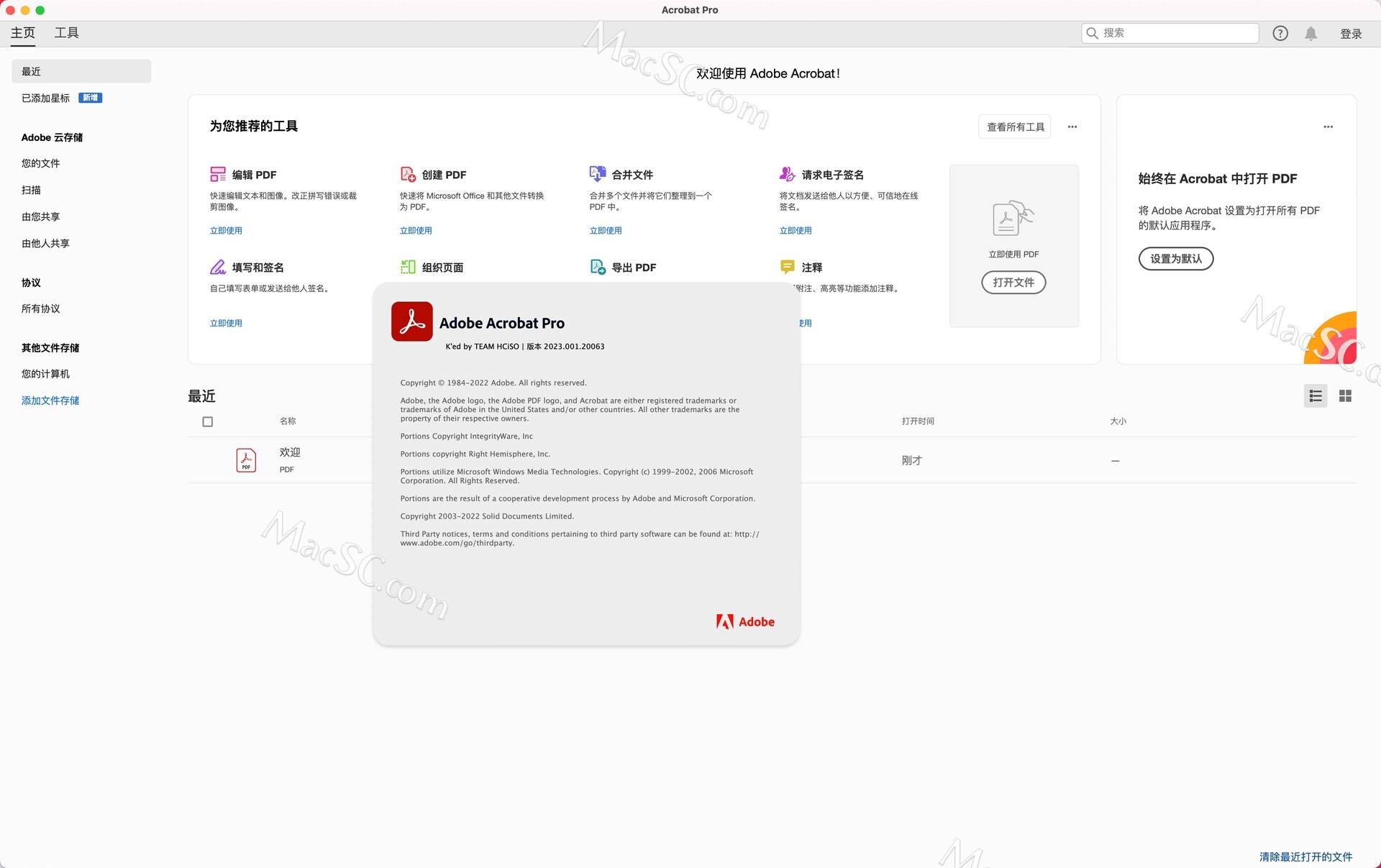Select the 欢迎 file name in recent list
Screen dimensions: 1381x868
(290, 452)
